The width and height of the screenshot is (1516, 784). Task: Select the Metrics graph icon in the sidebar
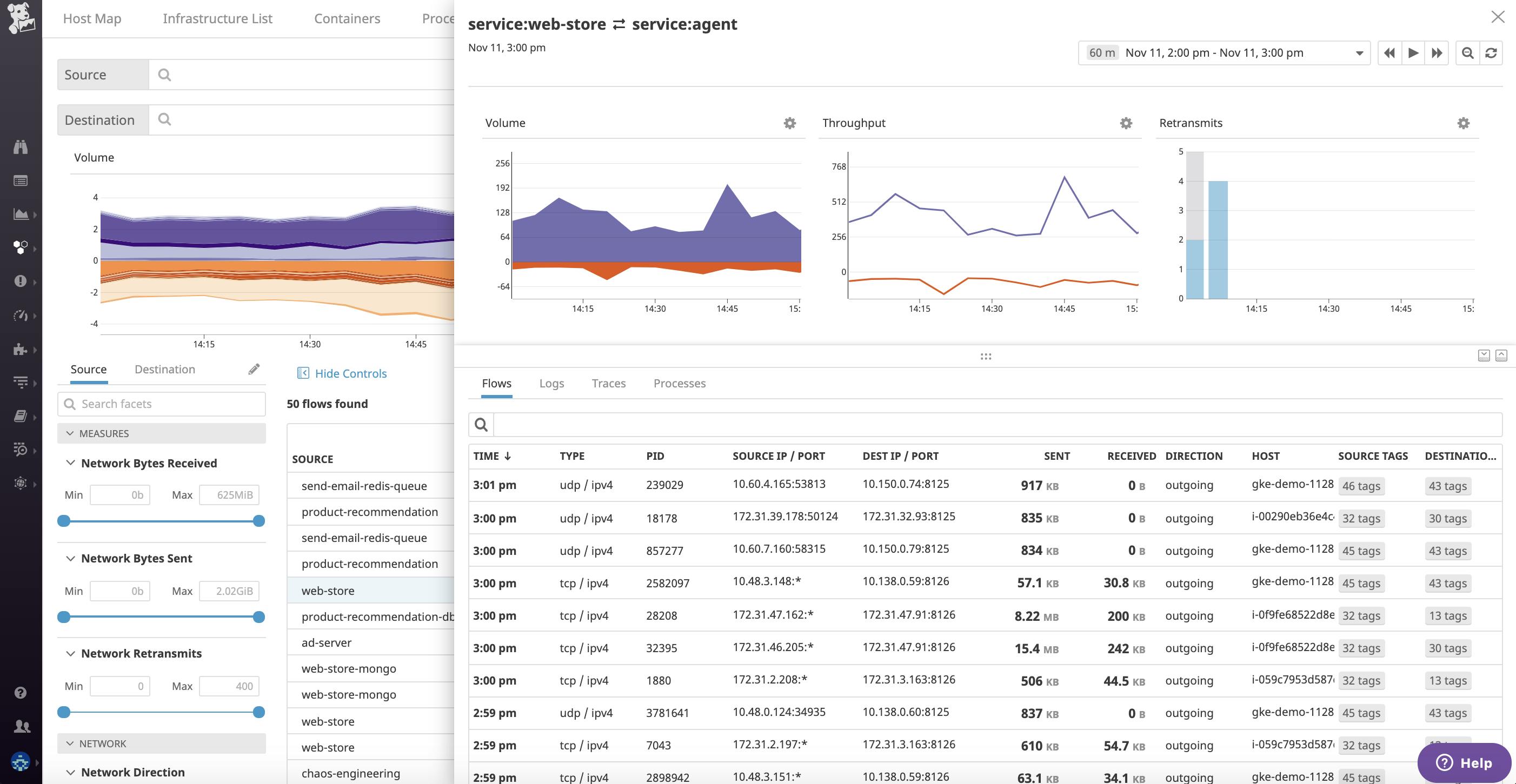coord(21,213)
